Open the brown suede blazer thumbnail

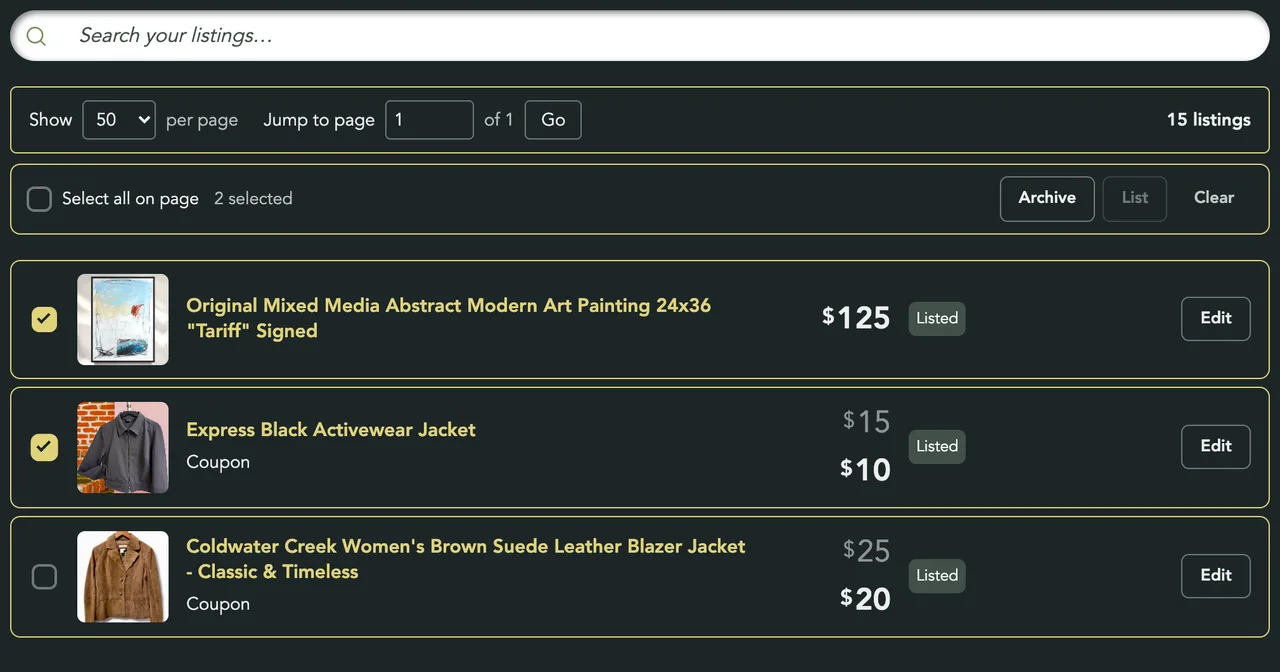click(x=123, y=577)
